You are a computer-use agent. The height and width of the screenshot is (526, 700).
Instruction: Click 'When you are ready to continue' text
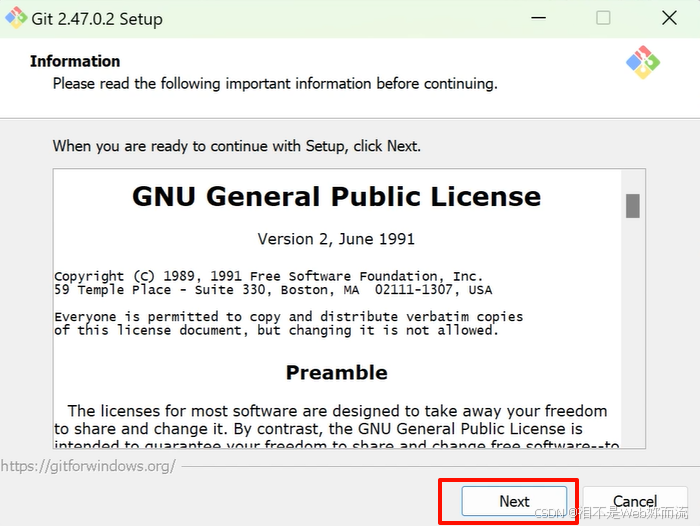237,146
